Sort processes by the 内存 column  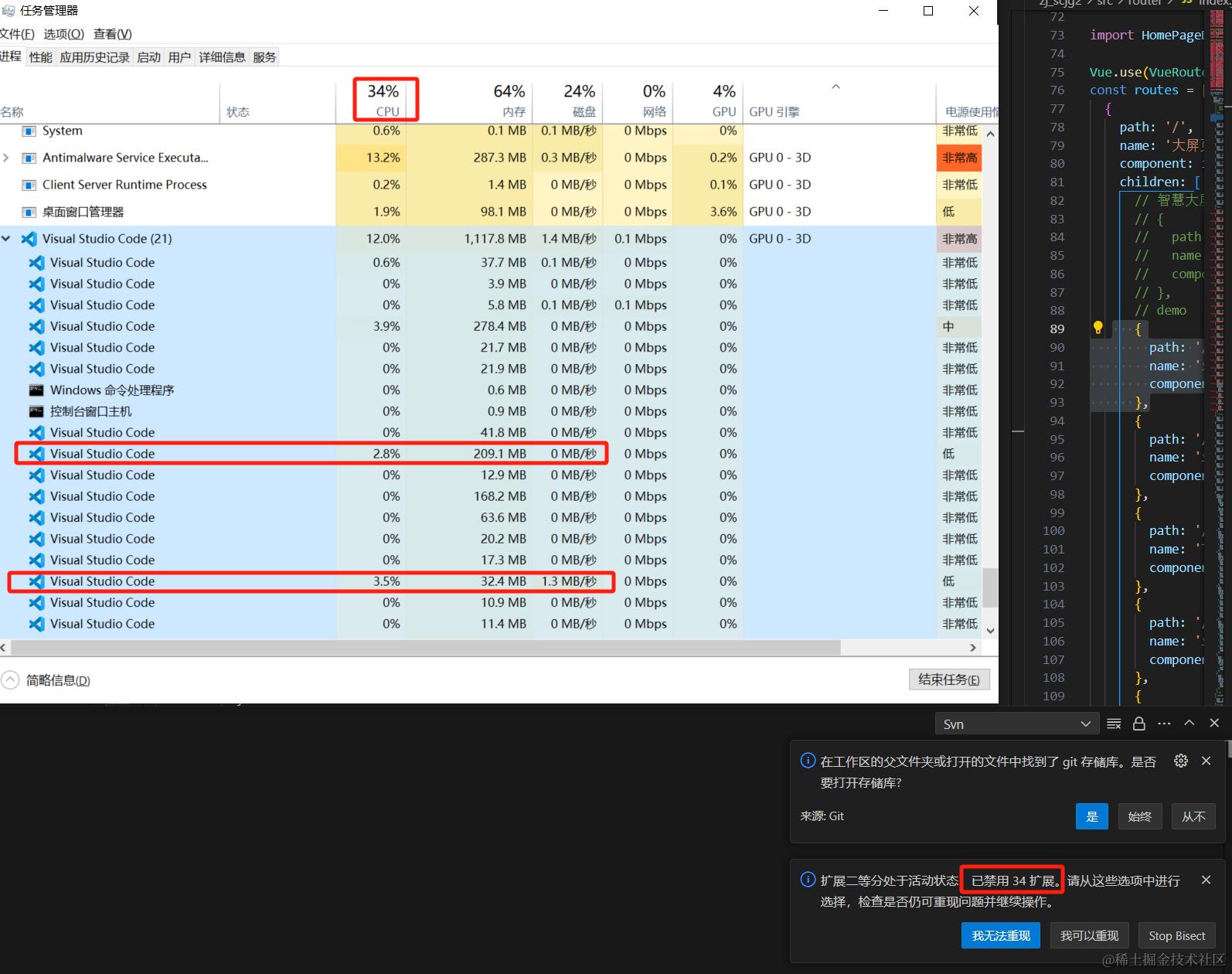469,100
